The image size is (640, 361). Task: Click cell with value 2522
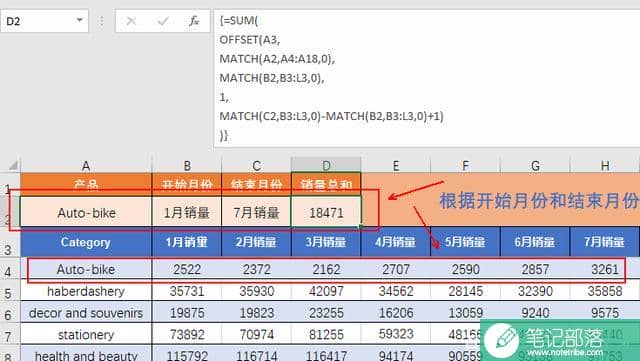[x=187, y=269]
